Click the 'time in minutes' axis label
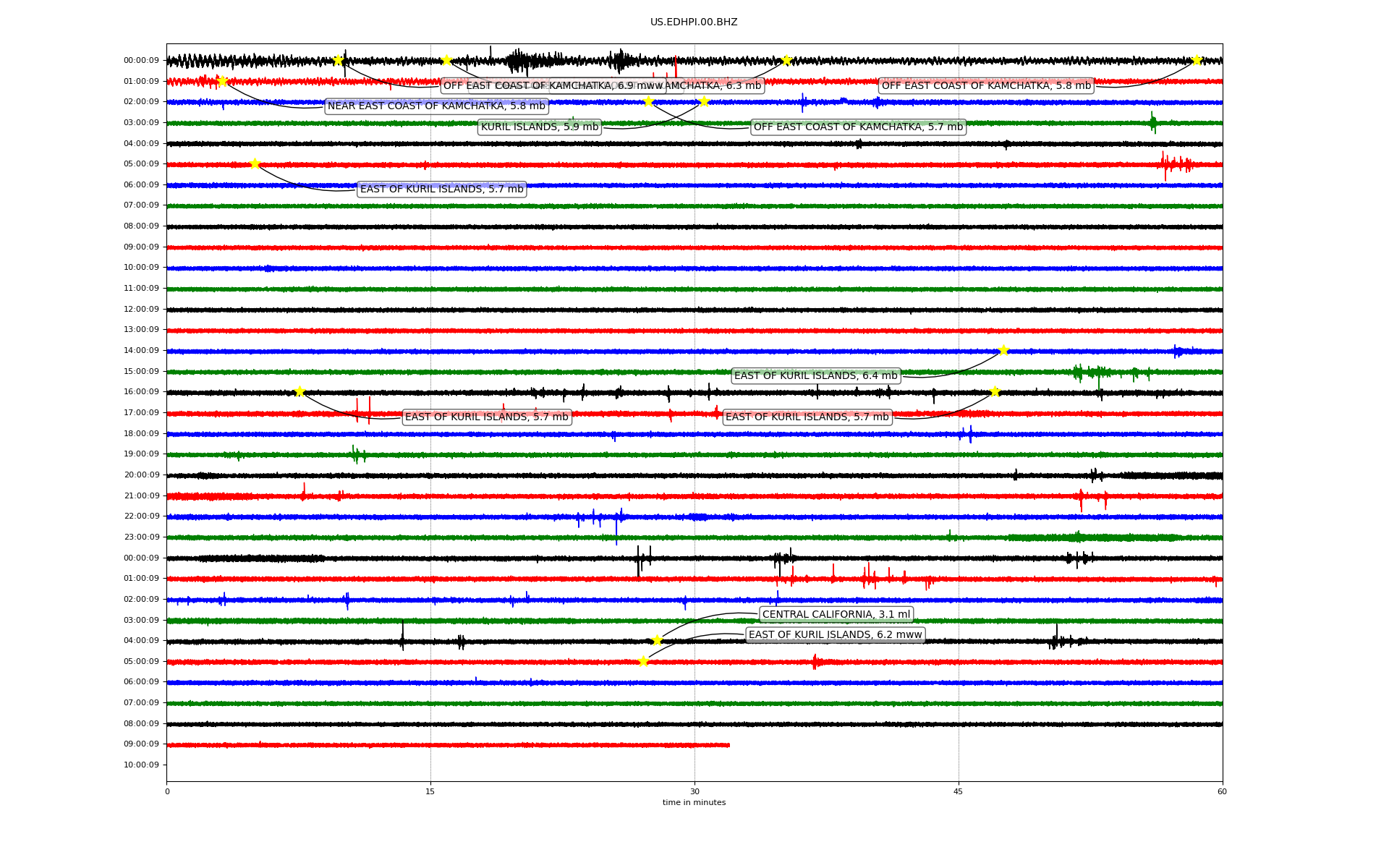Image resolution: width=1389 pixels, height=868 pixels. coord(694,803)
